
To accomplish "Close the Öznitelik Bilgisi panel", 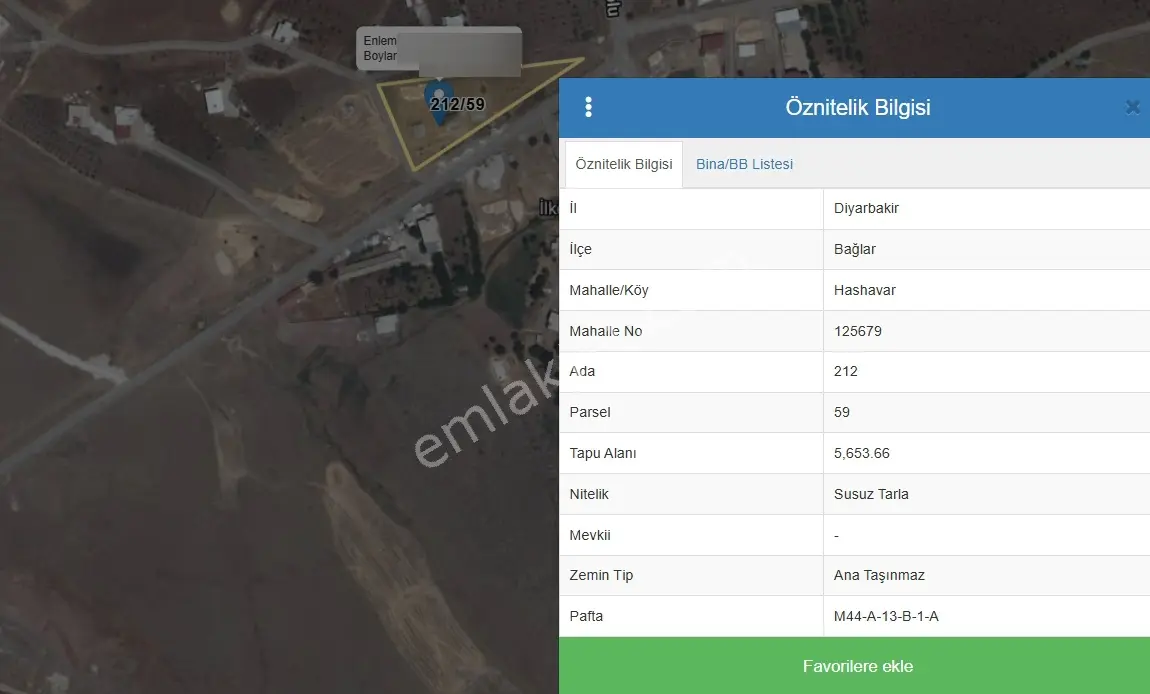I will (x=1132, y=107).
